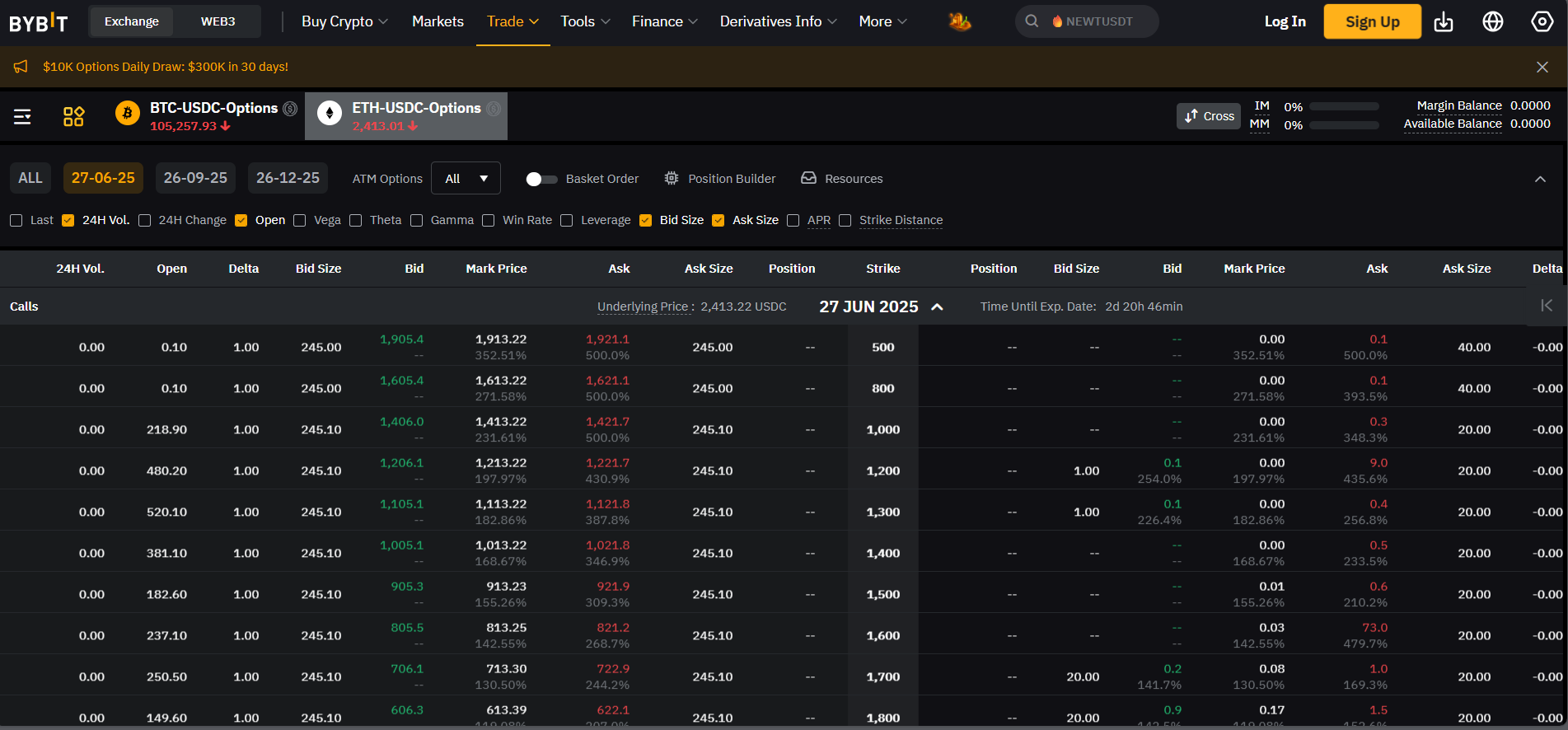Enable the Win Rate checkbox

pyautogui.click(x=489, y=220)
